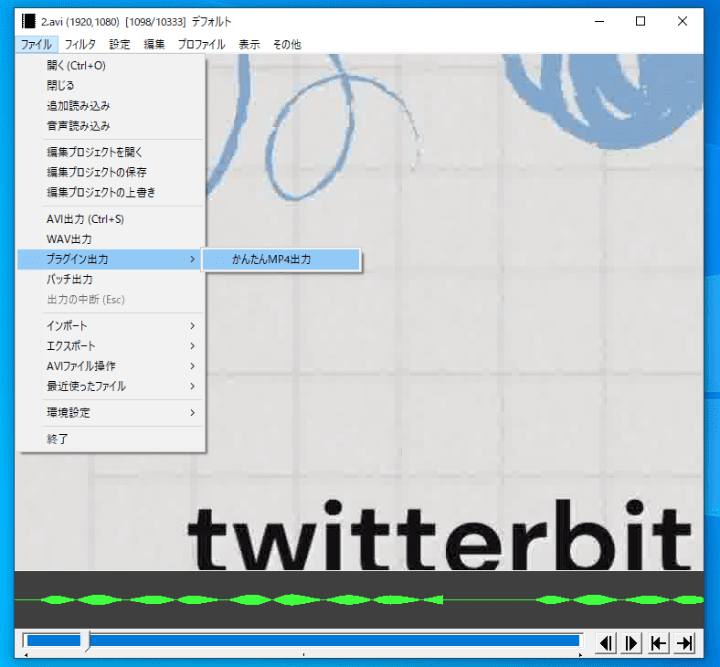Click 終了 to exit the application
Image resolution: width=720 pixels, height=667 pixels.
point(58,438)
